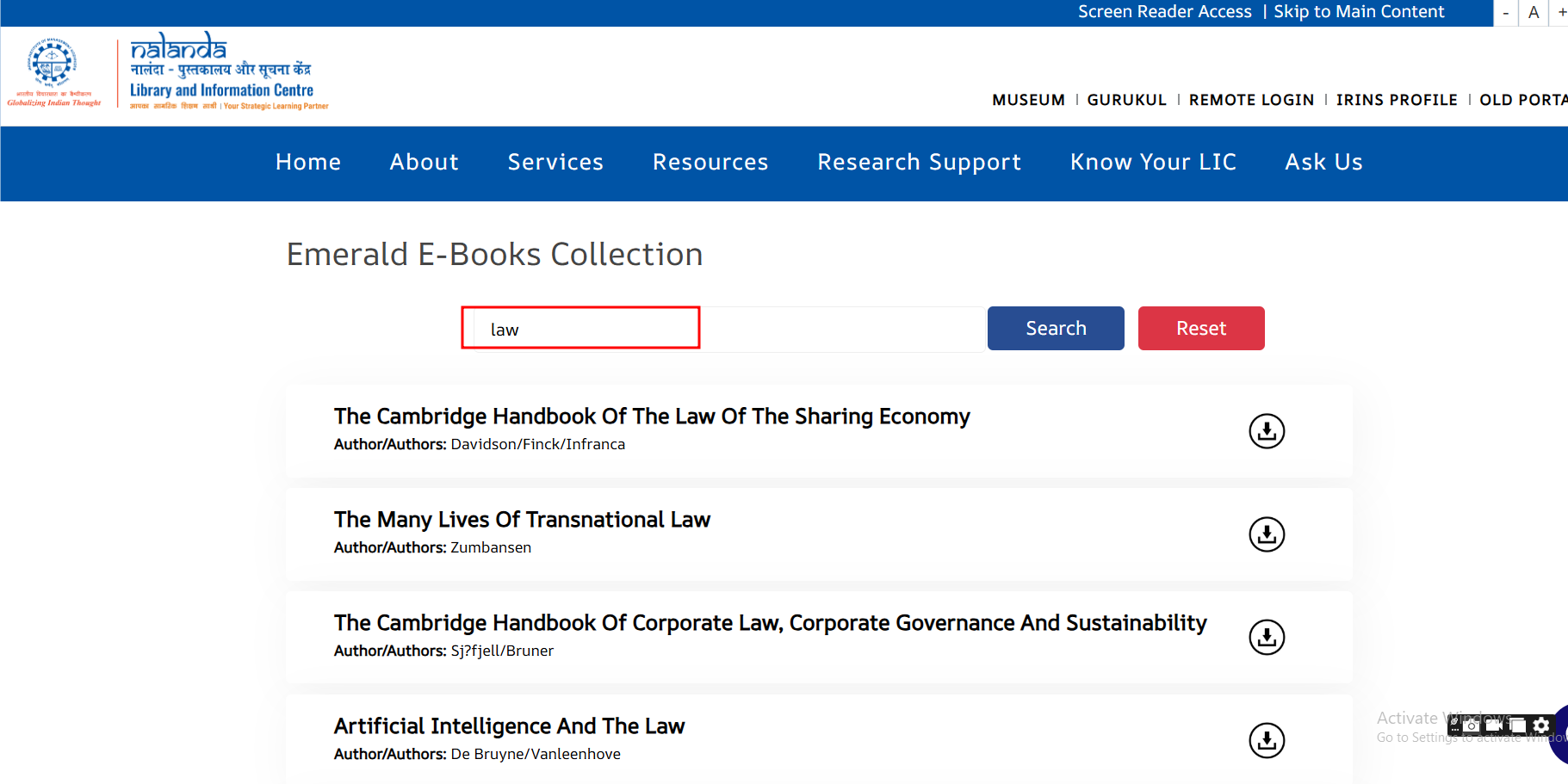Screen dimensions: 1568x784
Task: Download The Cambridge Handbook of Sharing Economy
Action: click(x=1267, y=431)
